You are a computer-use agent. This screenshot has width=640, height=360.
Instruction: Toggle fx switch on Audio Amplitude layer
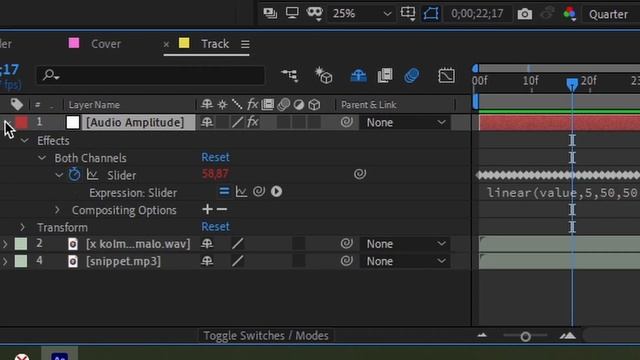point(253,122)
